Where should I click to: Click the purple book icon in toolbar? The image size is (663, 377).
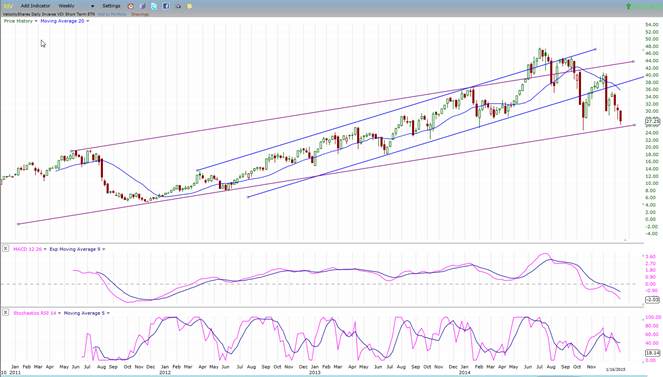(142, 6)
